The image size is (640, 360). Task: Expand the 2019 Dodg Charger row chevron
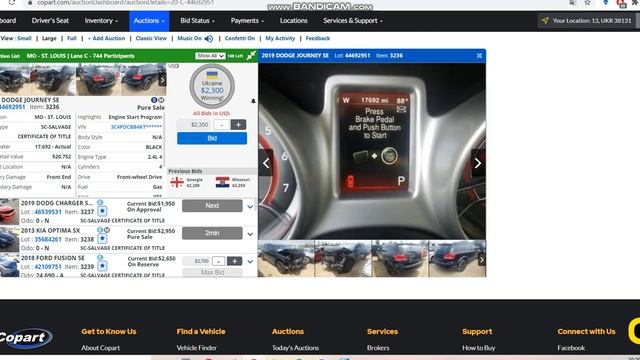point(250,207)
